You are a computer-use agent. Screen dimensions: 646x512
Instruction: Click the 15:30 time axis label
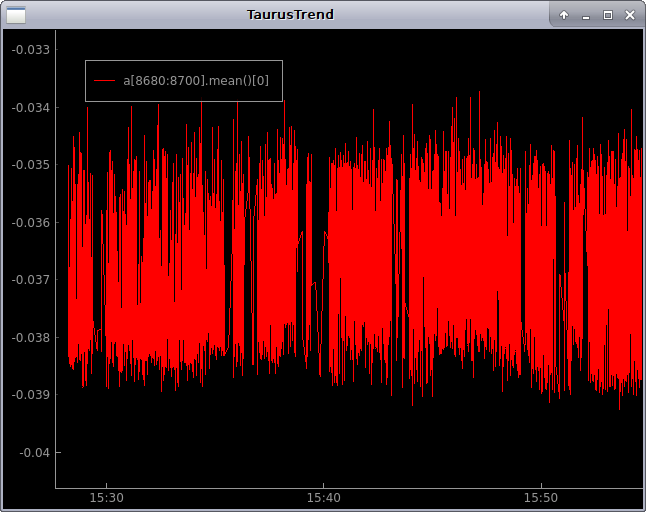(x=106, y=498)
